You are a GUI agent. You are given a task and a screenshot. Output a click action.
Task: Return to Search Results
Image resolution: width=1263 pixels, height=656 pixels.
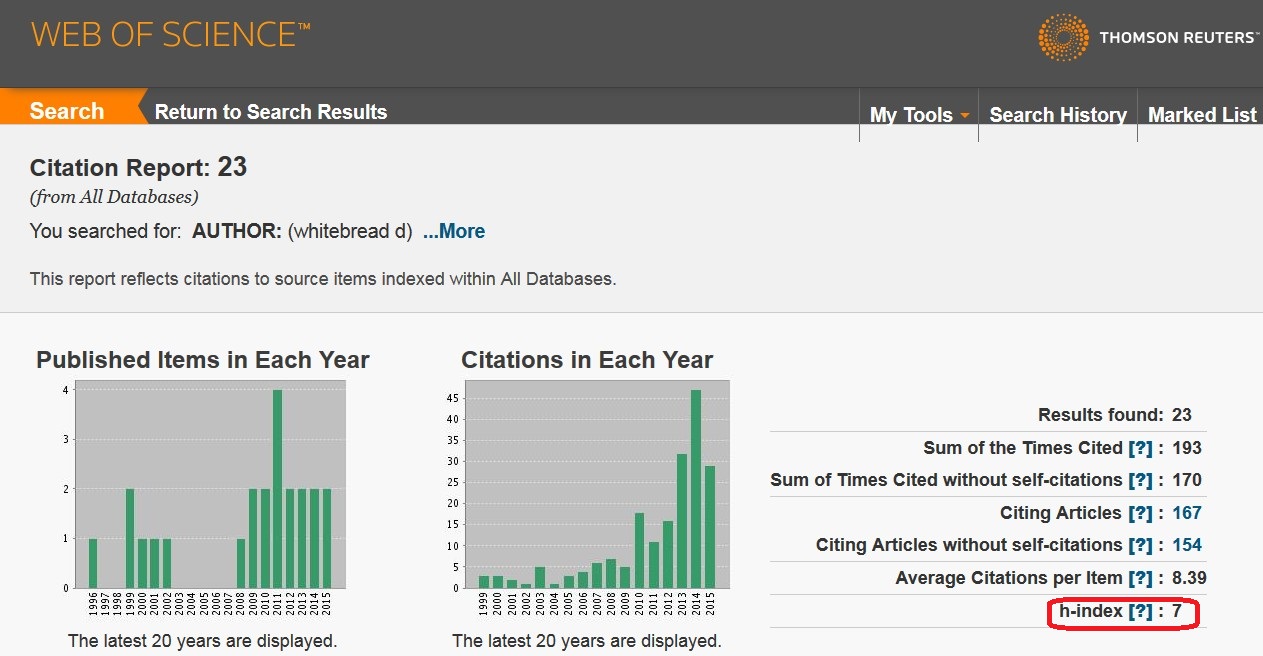(271, 112)
